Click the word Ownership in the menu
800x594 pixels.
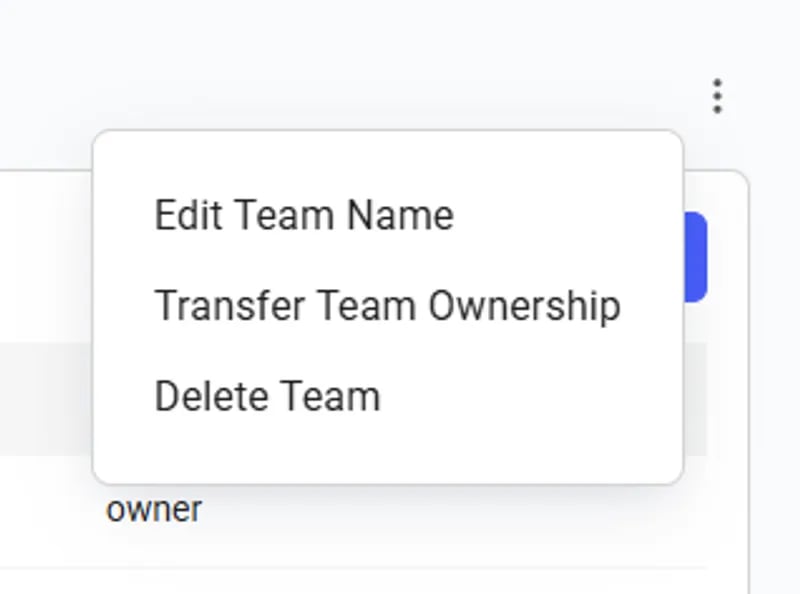point(524,307)
